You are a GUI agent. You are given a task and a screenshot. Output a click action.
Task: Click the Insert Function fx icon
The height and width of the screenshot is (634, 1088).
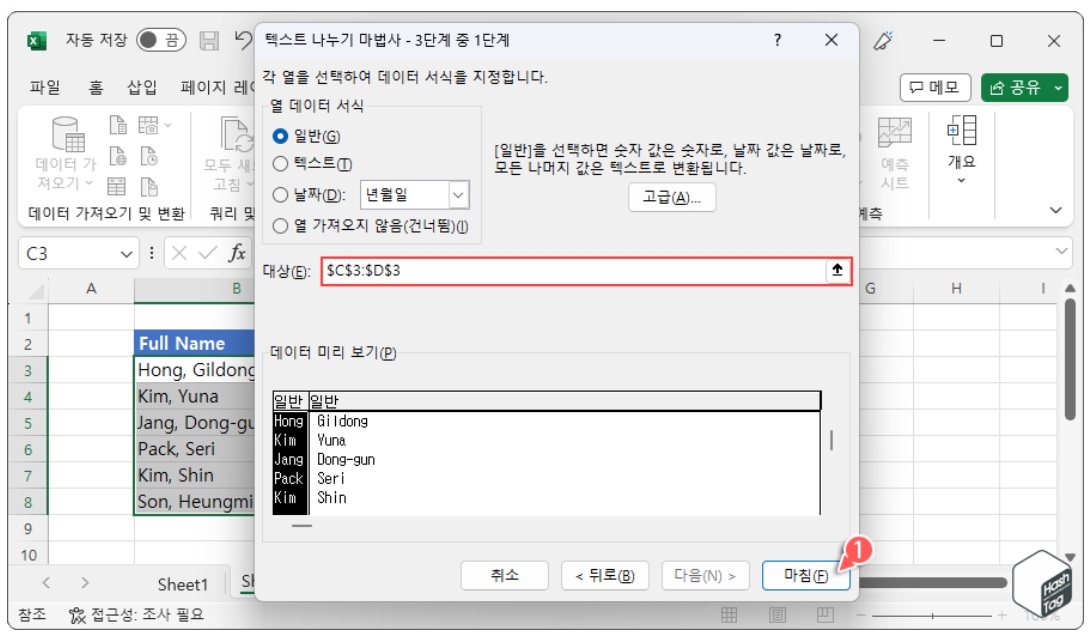tap(237, 253)
